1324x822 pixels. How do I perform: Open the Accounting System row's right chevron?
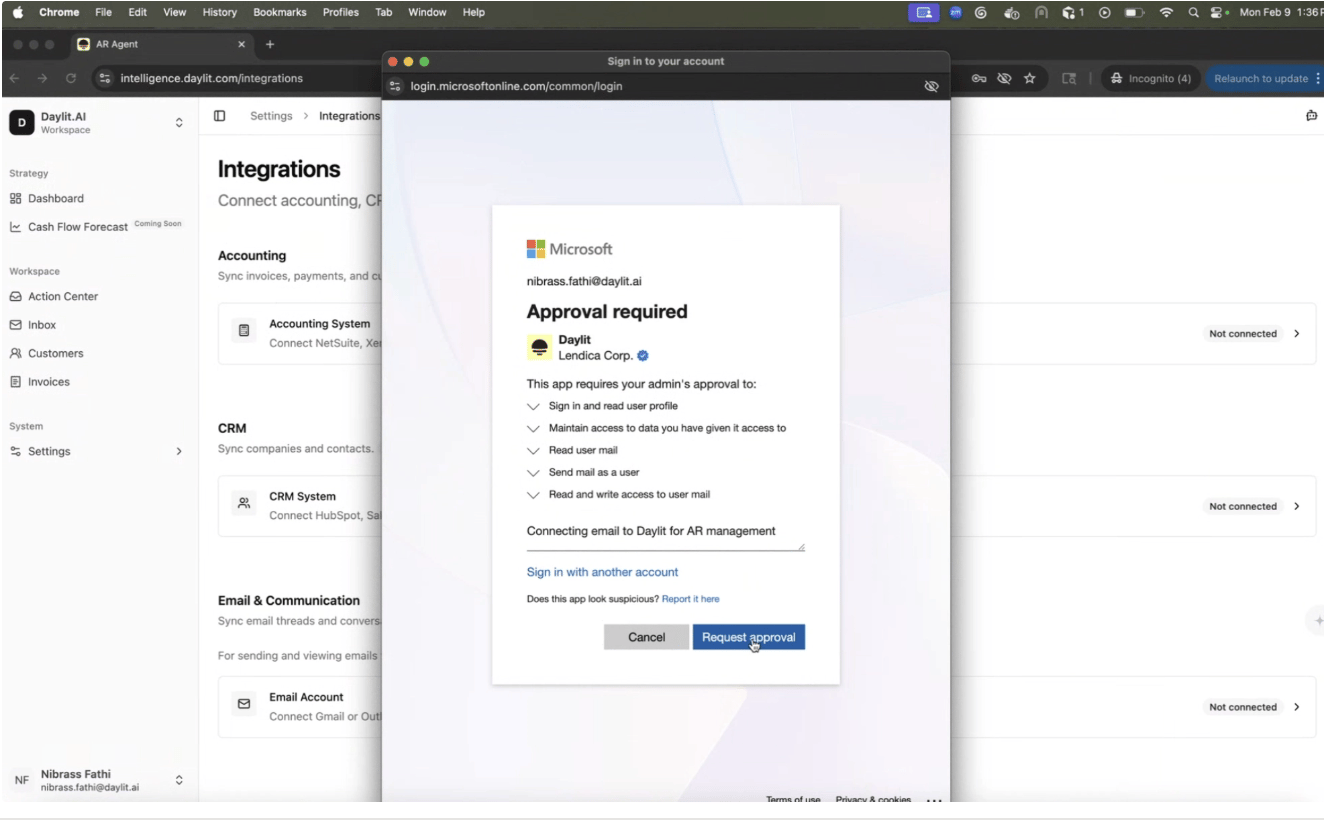click(1297, 333)
